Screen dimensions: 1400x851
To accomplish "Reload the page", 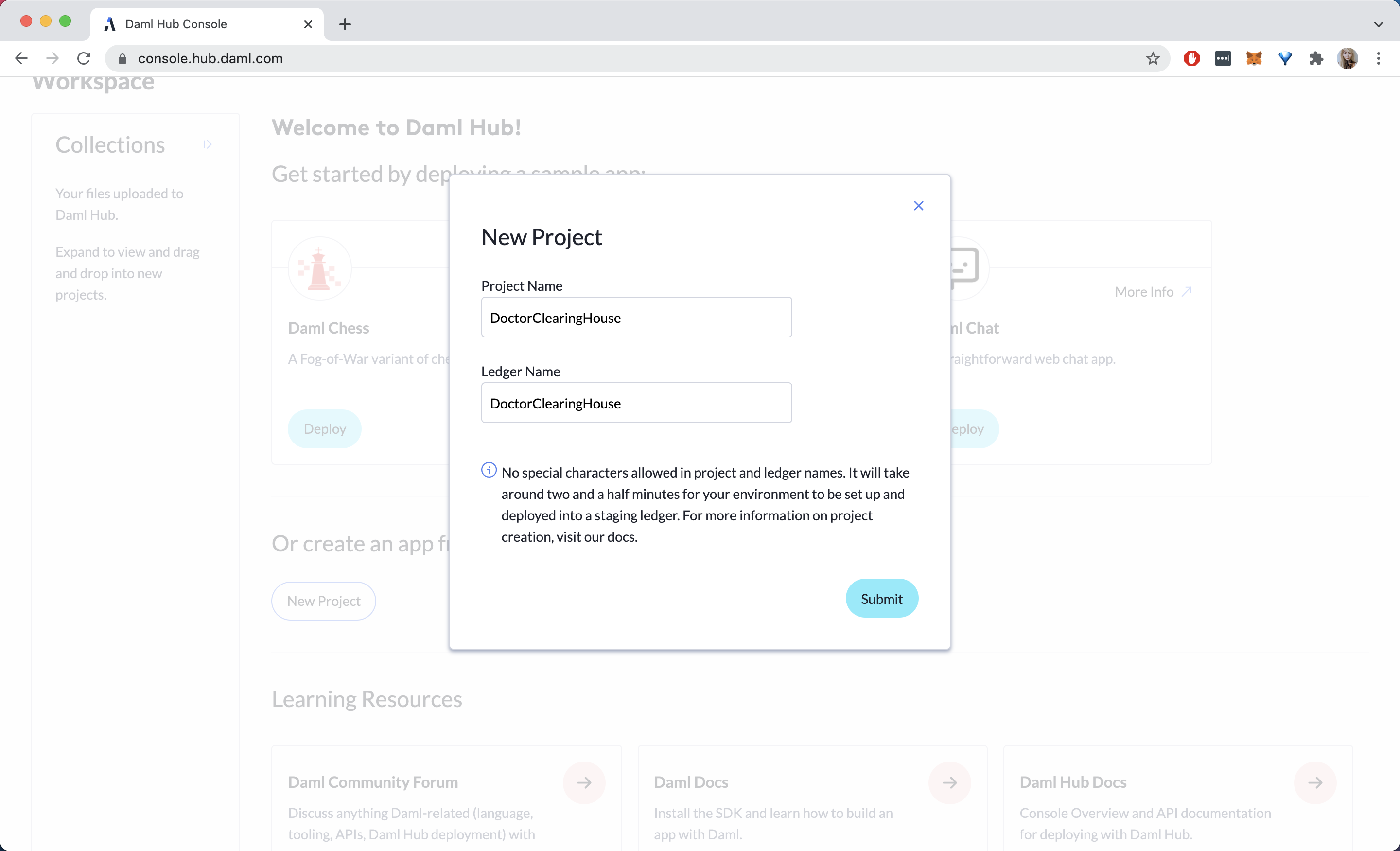I will tap(84, 58).
